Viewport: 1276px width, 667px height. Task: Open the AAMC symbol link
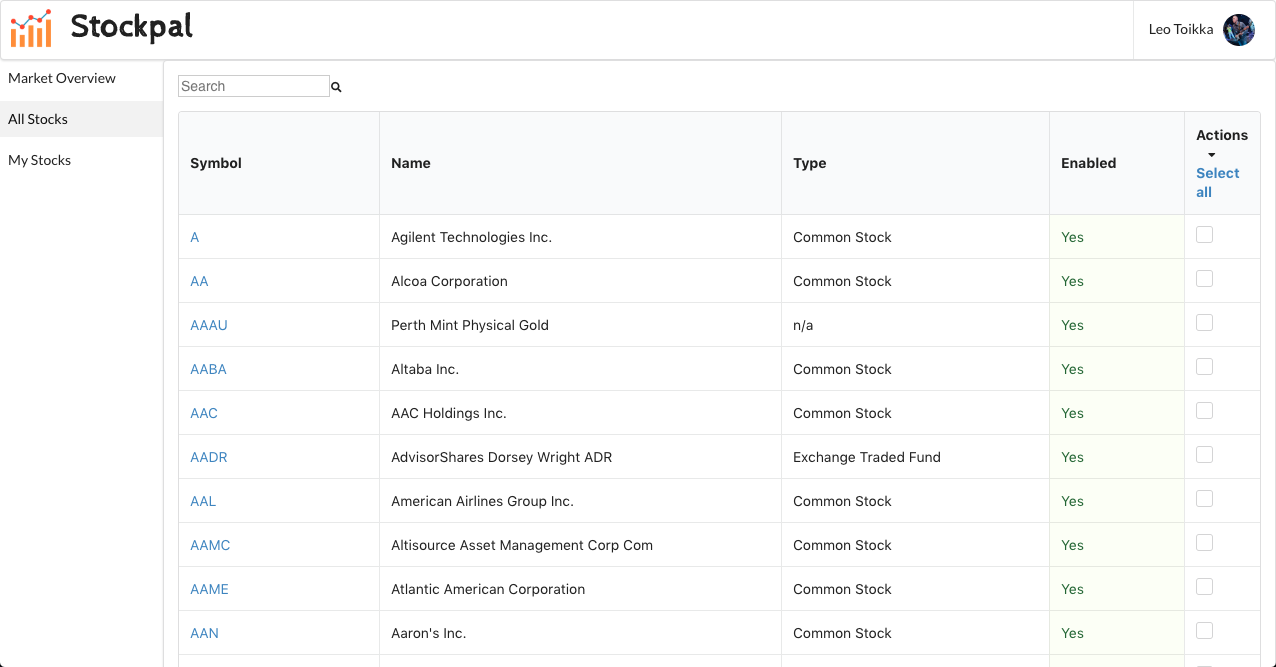[210, 545]
